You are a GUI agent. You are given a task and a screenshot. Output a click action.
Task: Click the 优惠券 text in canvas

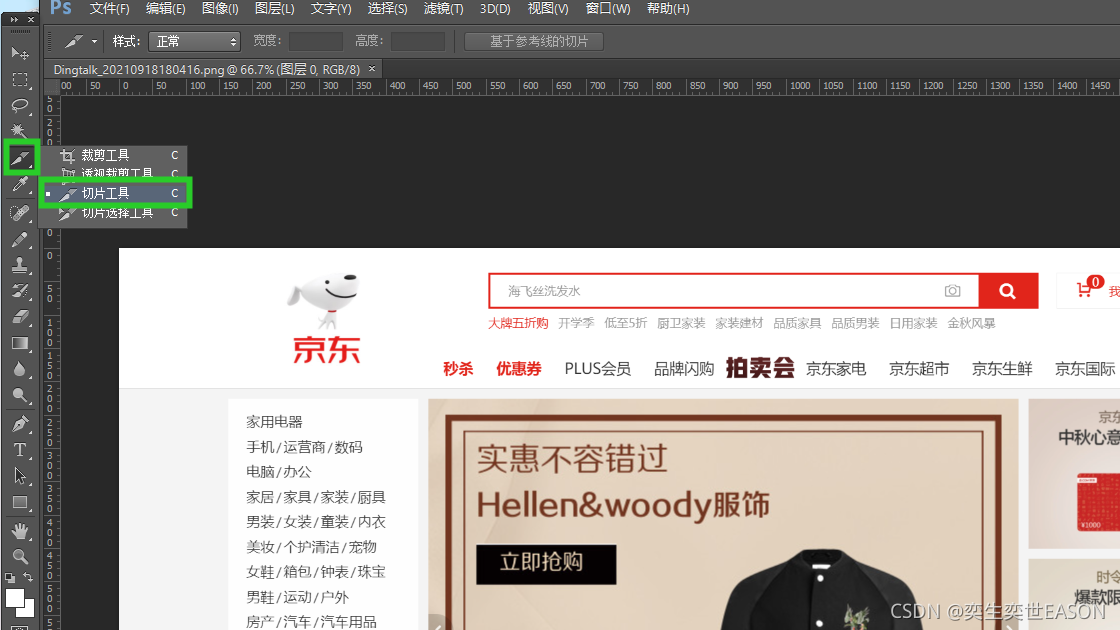click(519, 369)
